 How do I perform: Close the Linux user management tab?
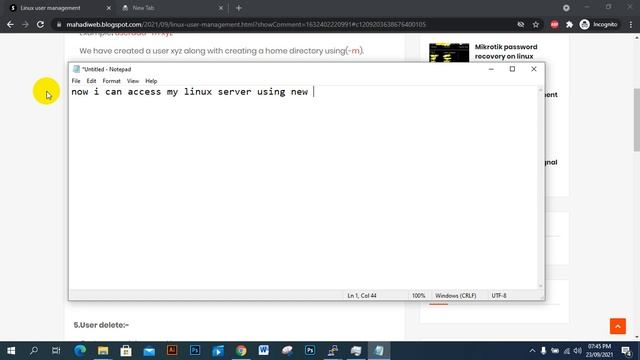pyautogui.click(x=109, y=8)
